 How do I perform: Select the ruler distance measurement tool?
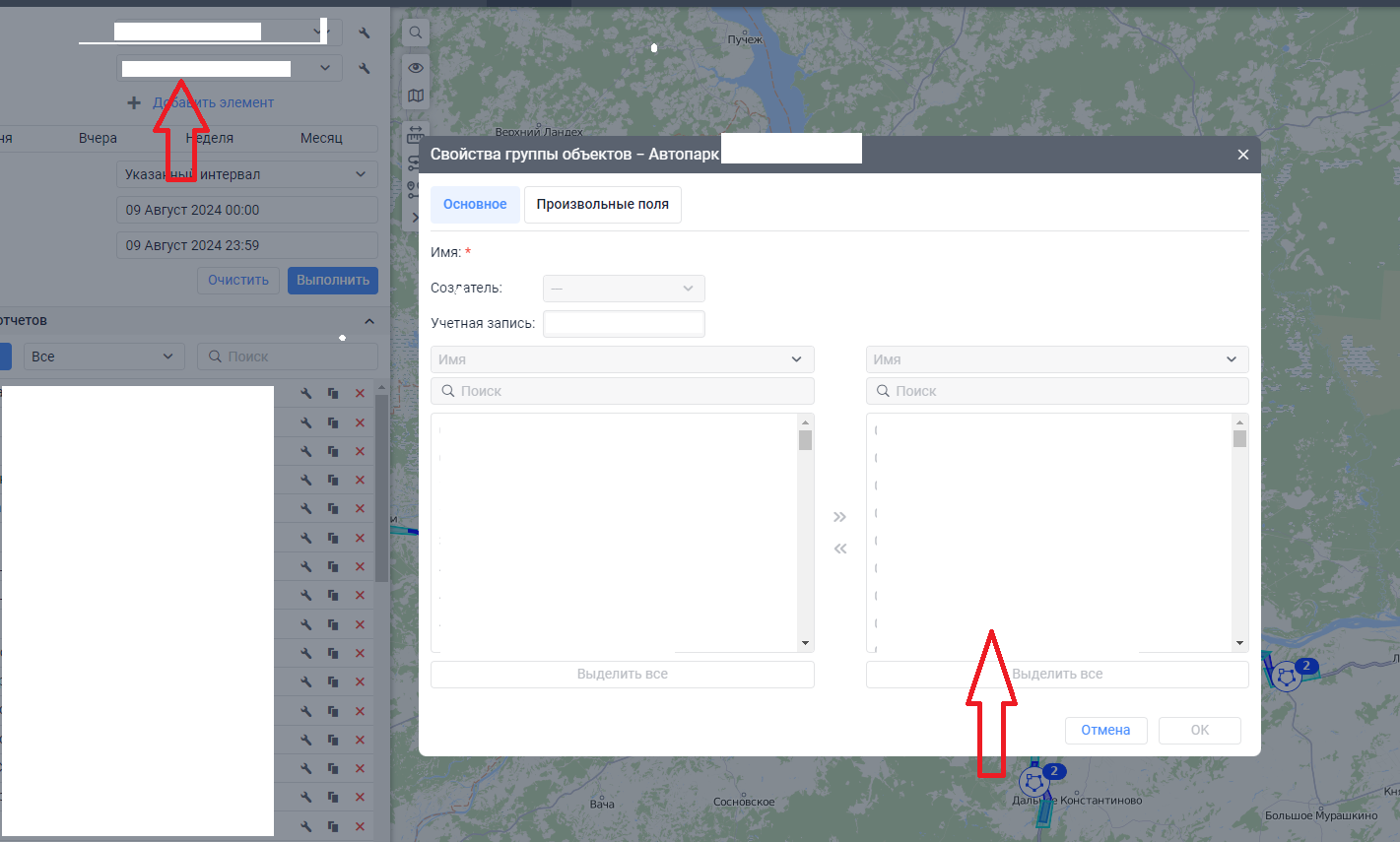point(415,133)
